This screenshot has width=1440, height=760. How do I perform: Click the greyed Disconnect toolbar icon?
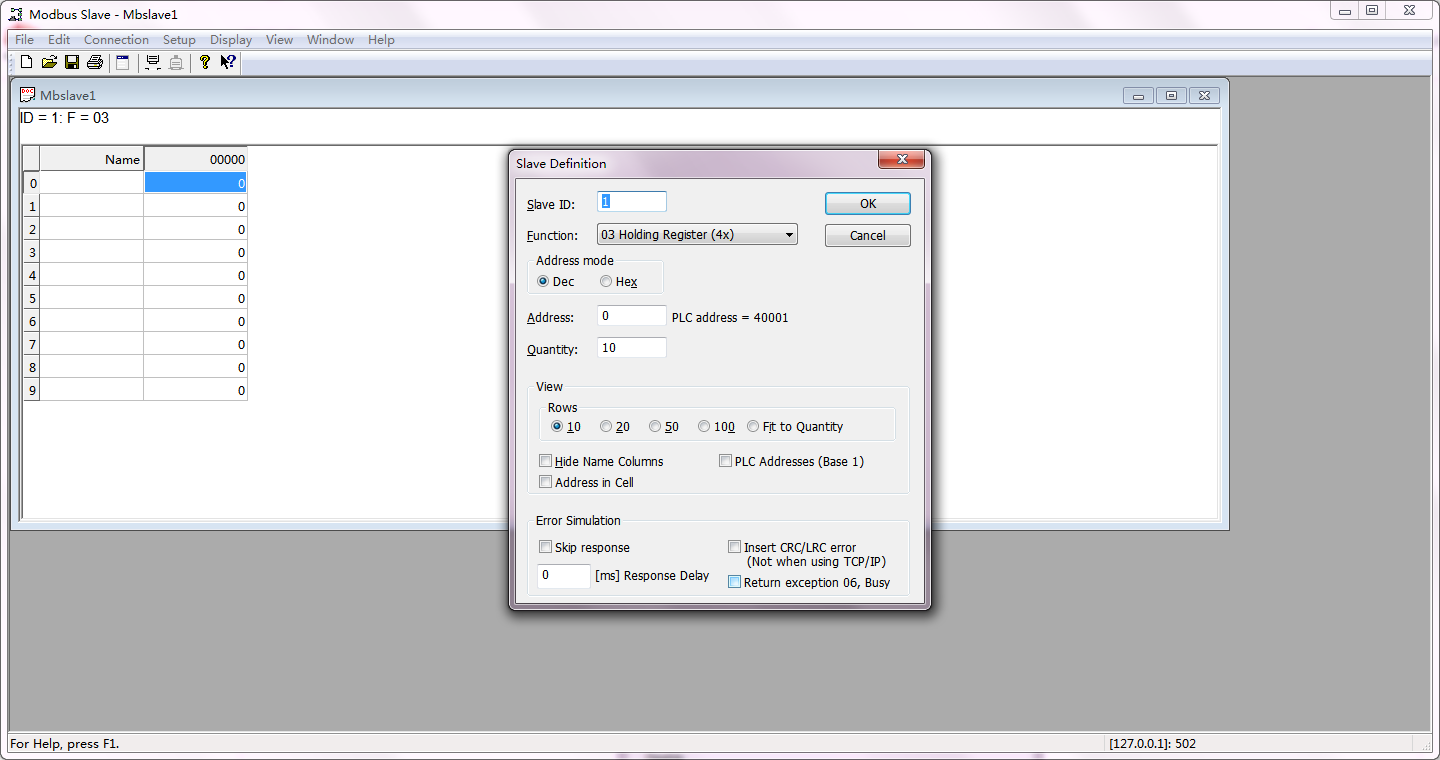[x=176, y=62]
